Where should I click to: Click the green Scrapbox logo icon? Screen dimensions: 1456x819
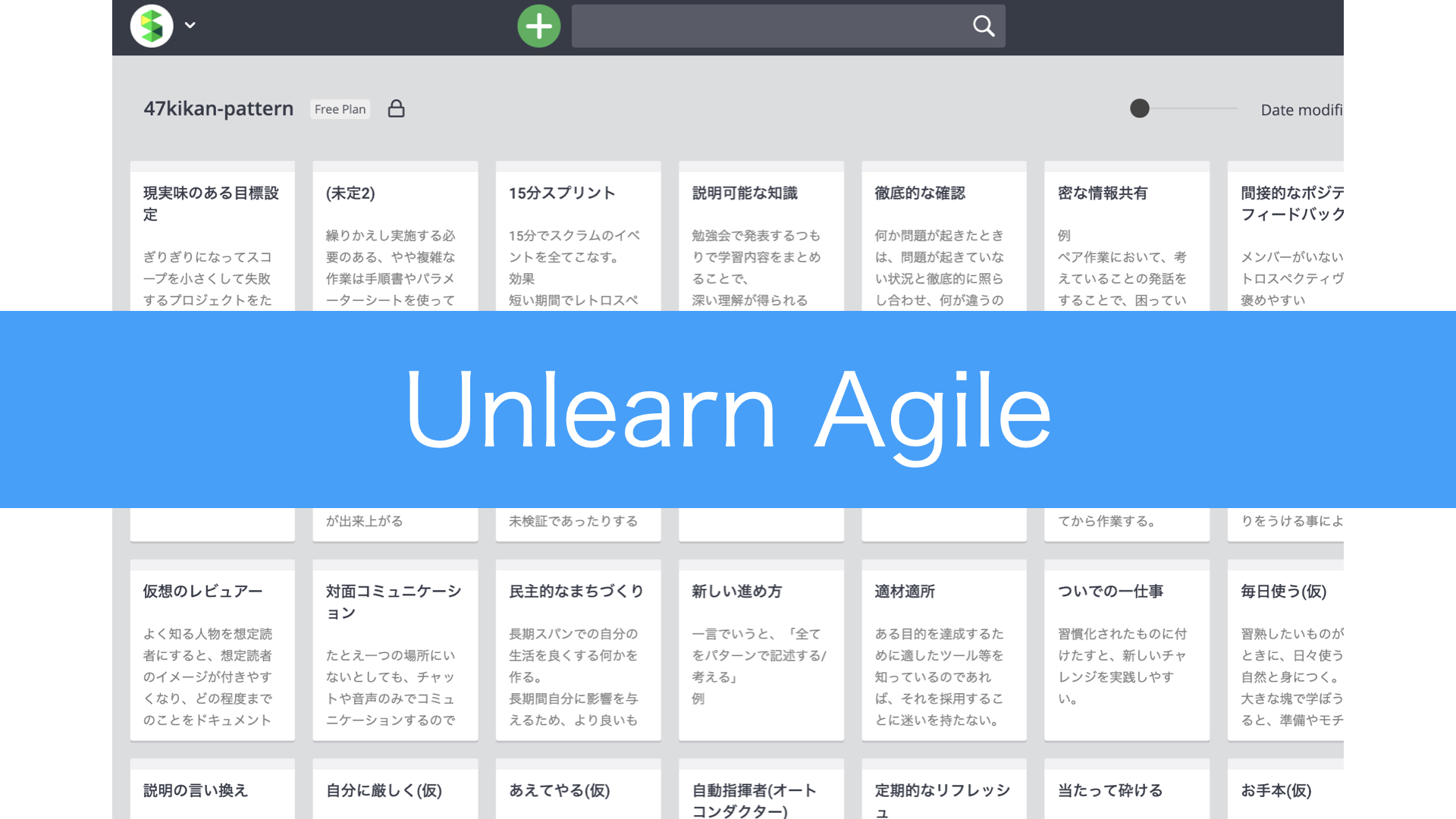(x=152, y=26)
